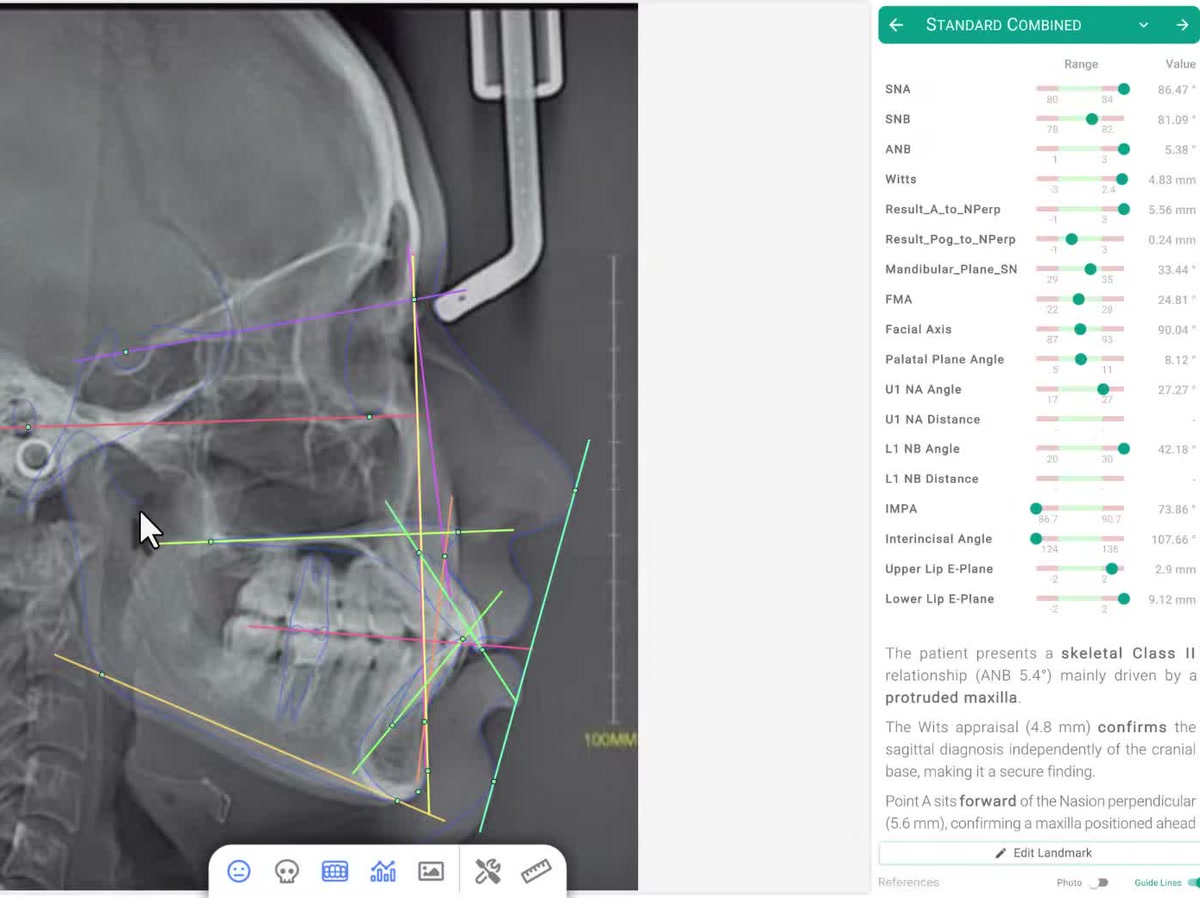Select the Lower Lip E-Plane label
The width and height of the screenshot is (1200, 898).
click(x=940, y=599)
